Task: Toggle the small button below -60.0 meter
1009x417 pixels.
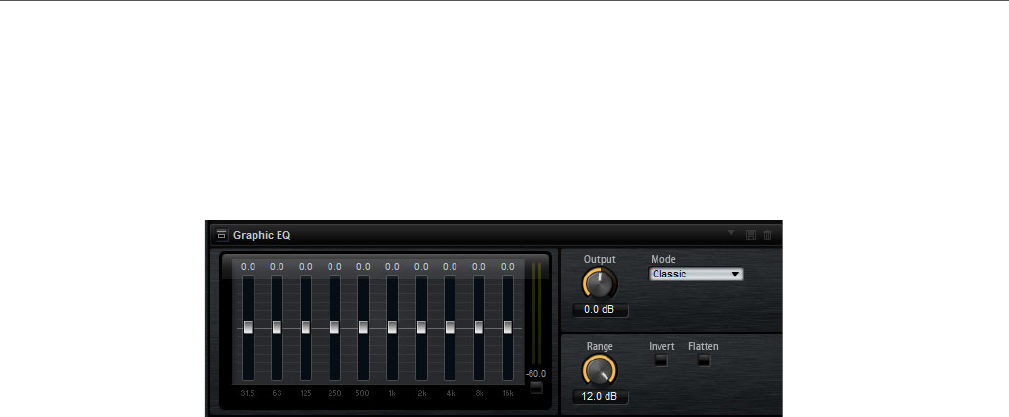Action: (x=536, y=387)
